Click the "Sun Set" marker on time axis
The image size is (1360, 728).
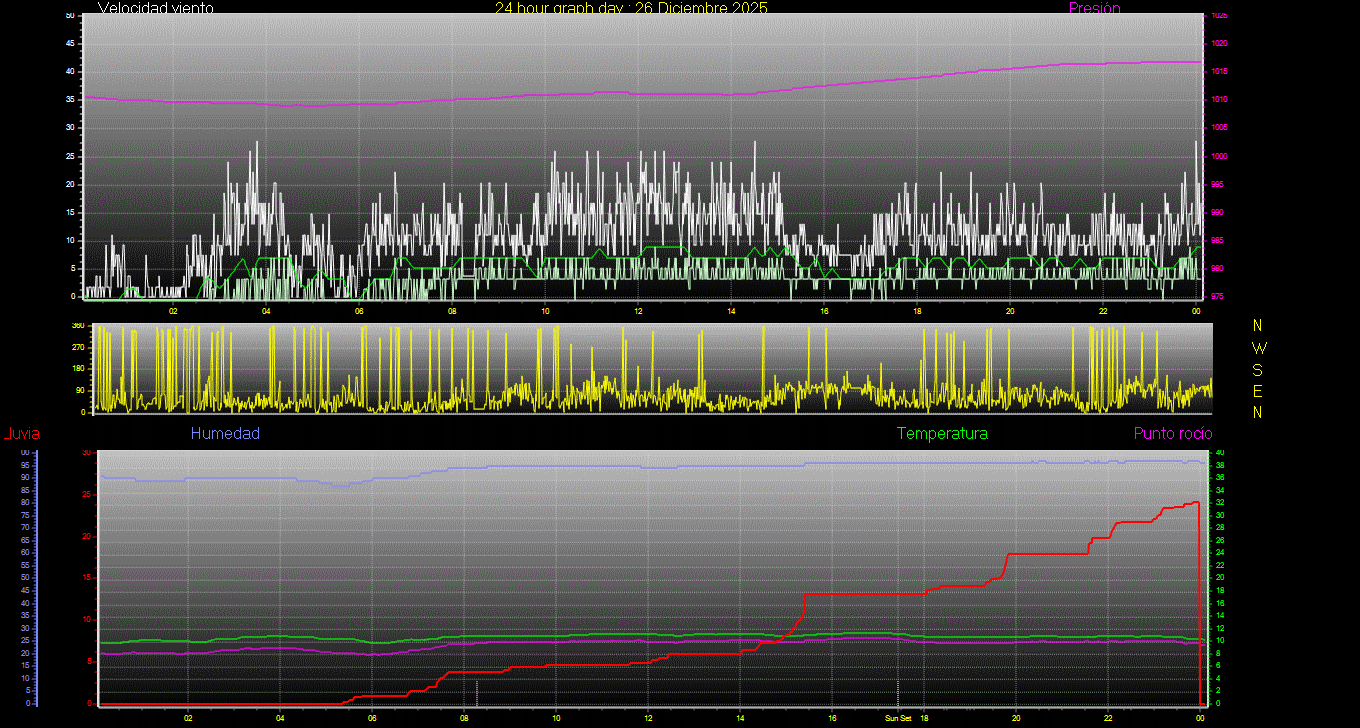897,718
